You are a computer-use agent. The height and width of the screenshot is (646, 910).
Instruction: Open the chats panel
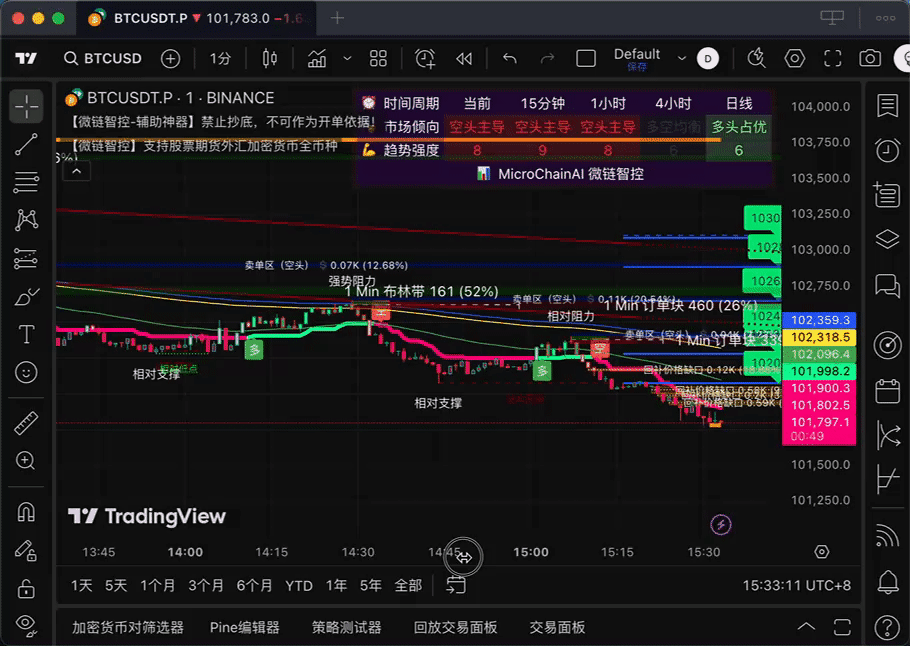pyautogui.click(x=887, y=286)
